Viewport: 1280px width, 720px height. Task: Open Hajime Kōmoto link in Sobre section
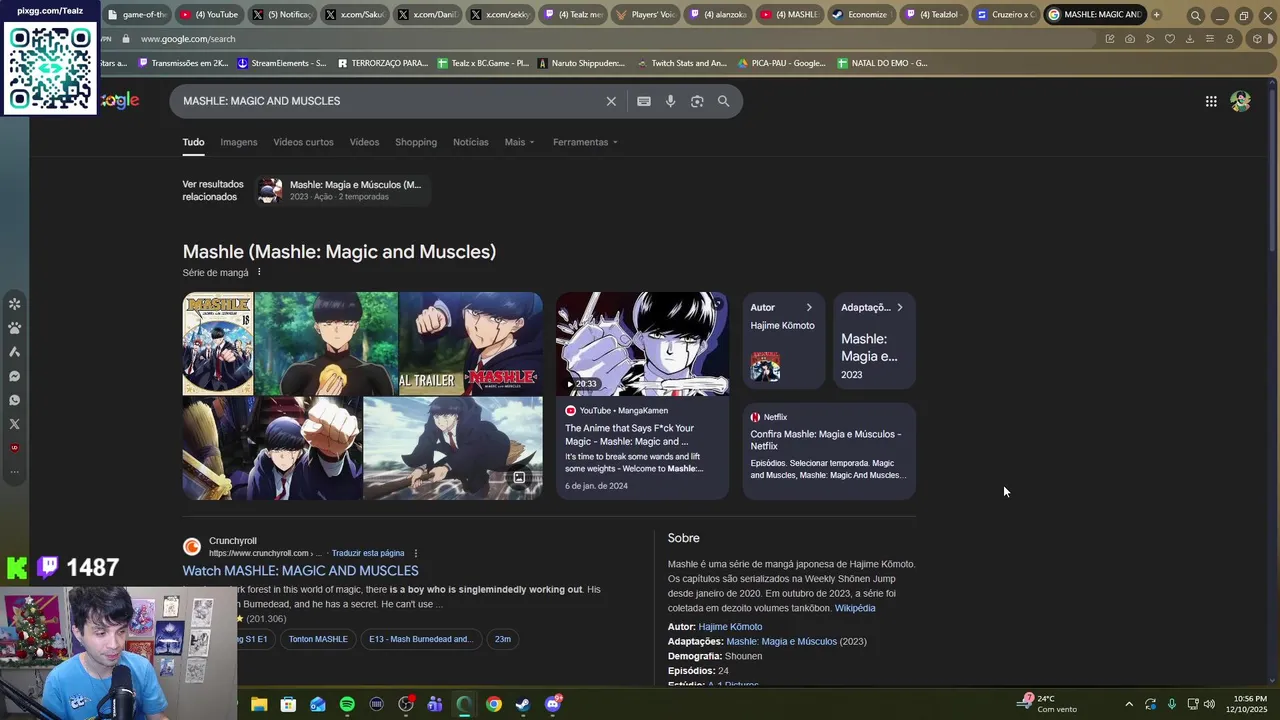click(x=730, y=627)
